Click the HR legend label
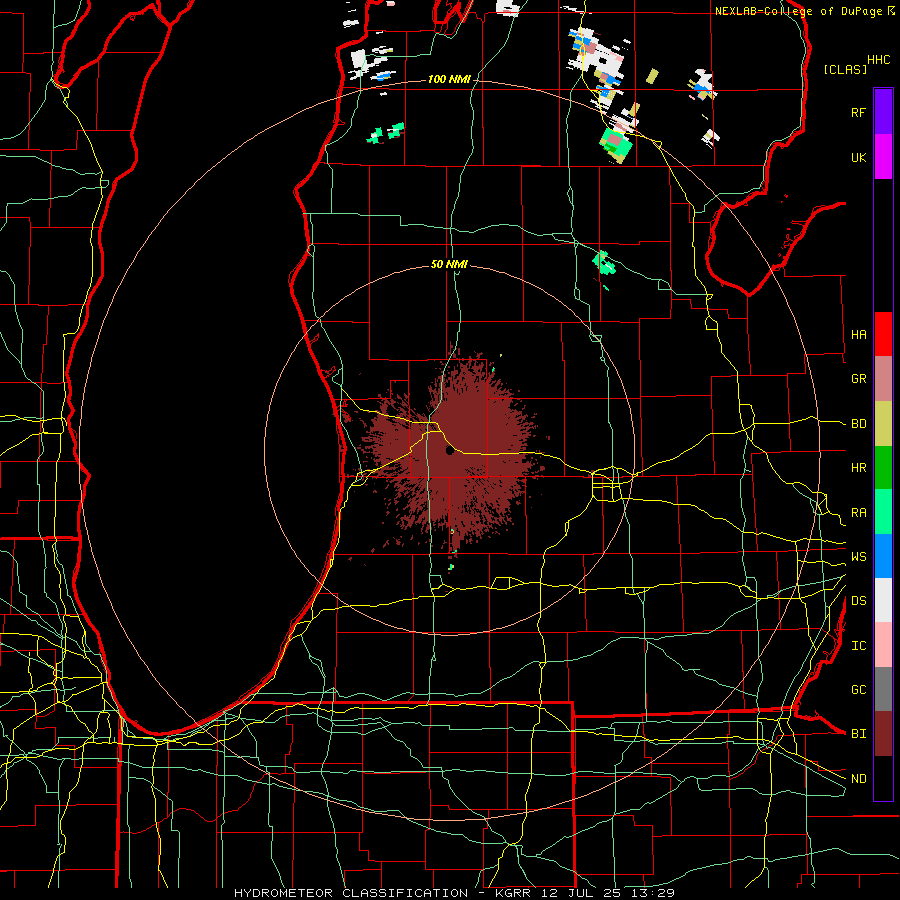900x900 pixels. click(858, 468)
